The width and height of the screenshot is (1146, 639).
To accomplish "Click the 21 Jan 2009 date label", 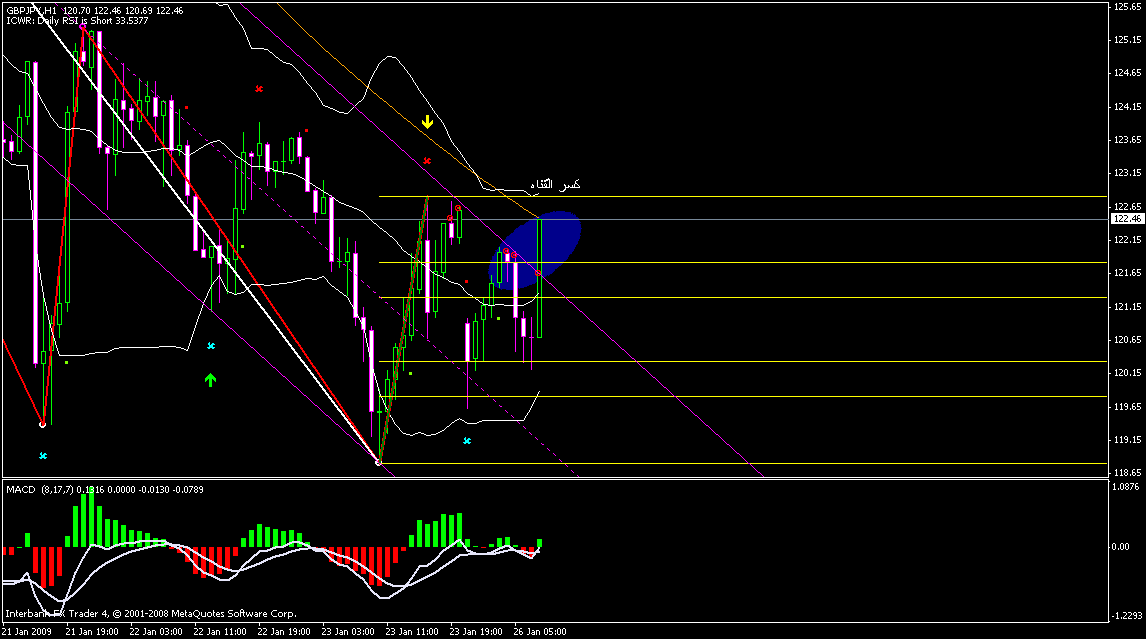I will pos(28,632).
